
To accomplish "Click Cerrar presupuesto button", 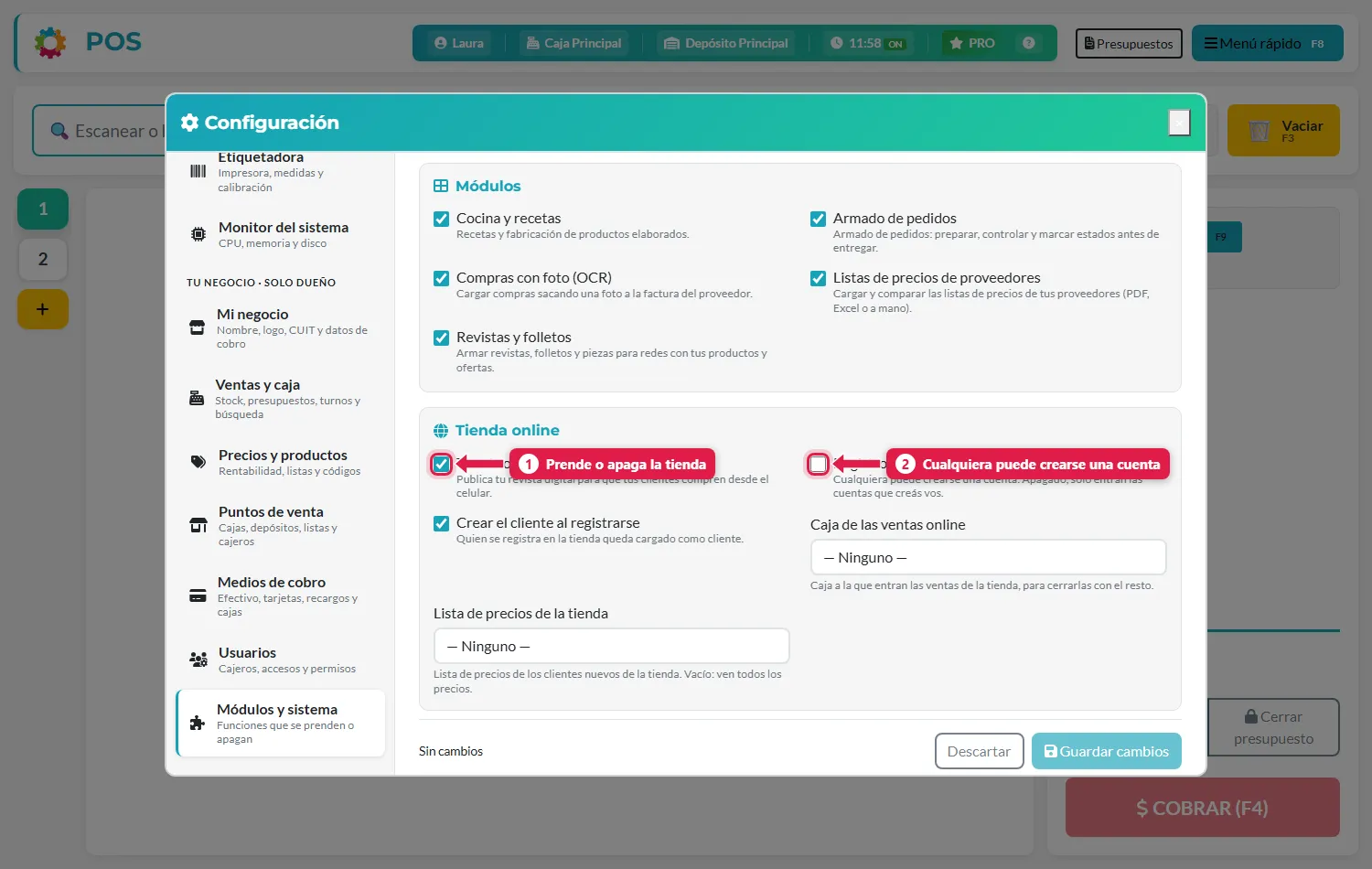I will 1273,727.
